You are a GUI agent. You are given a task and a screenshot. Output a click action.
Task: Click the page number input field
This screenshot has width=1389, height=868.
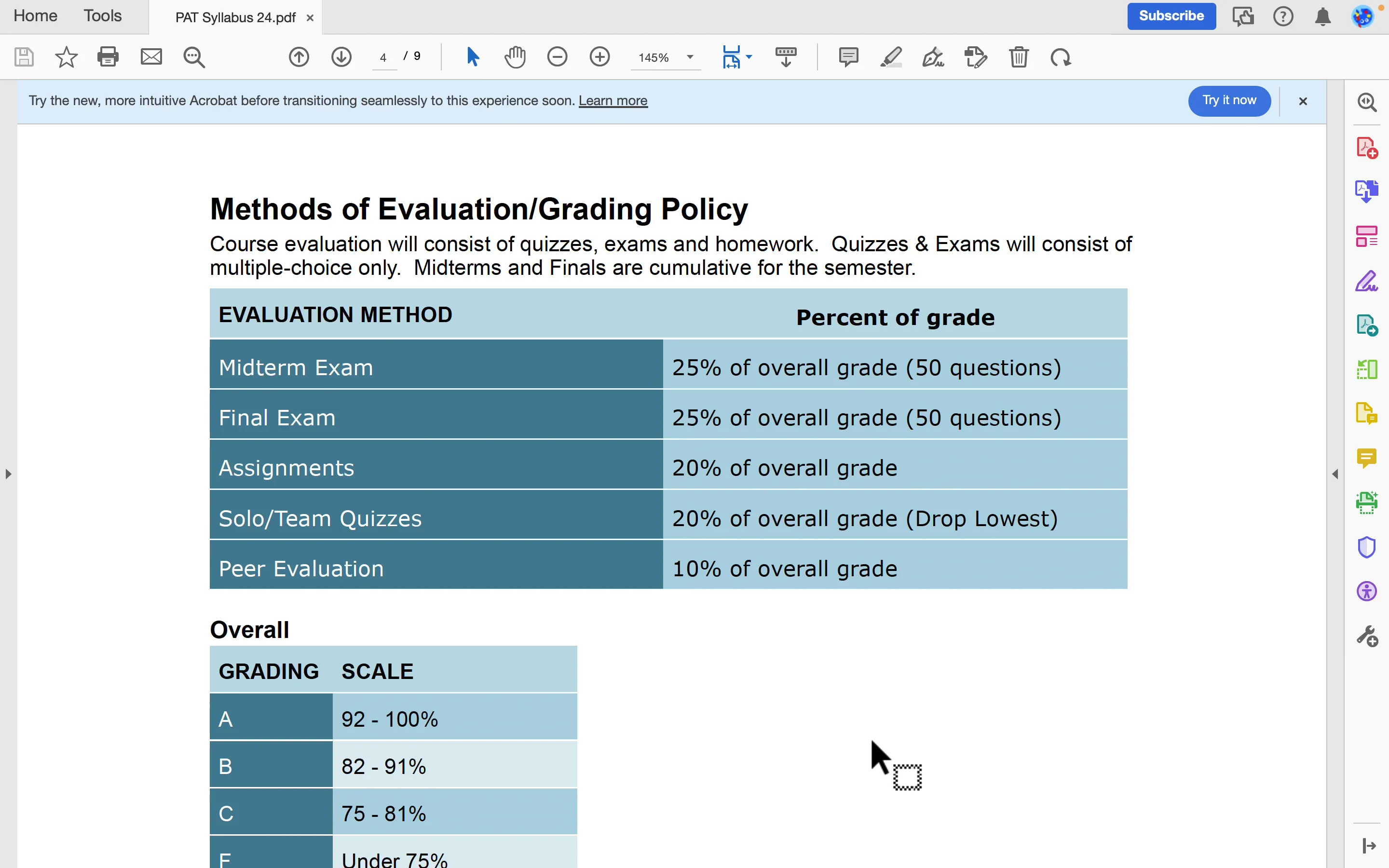click(x=383, y=57)
